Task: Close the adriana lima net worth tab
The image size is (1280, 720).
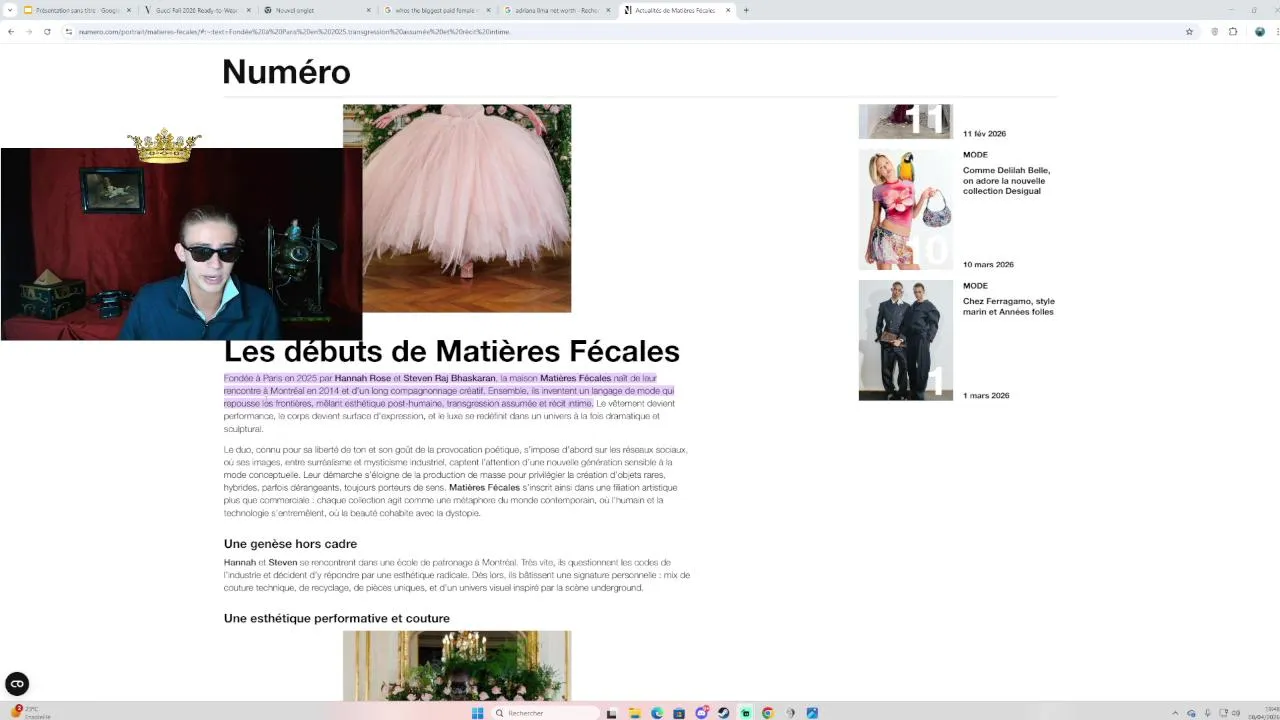Action: pyautogui.click(x=608, y=10)
